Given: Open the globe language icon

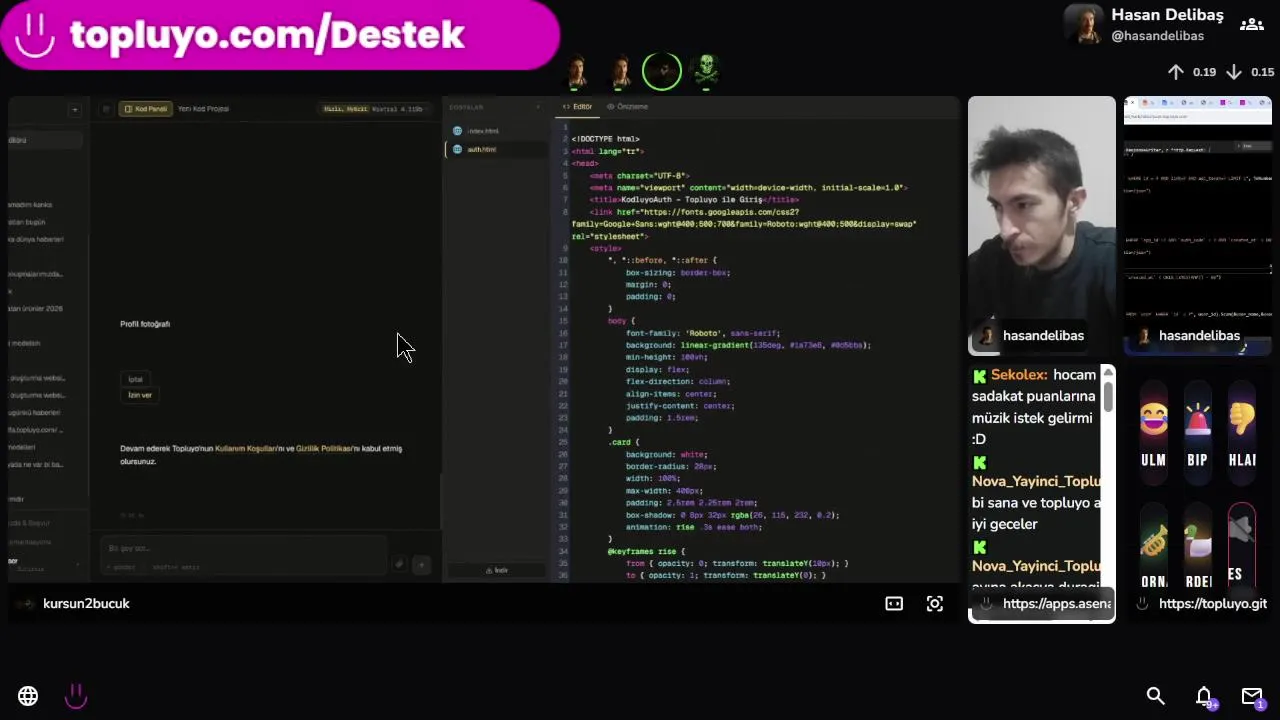Looking at the screenshot, I should tap(28, 696).
